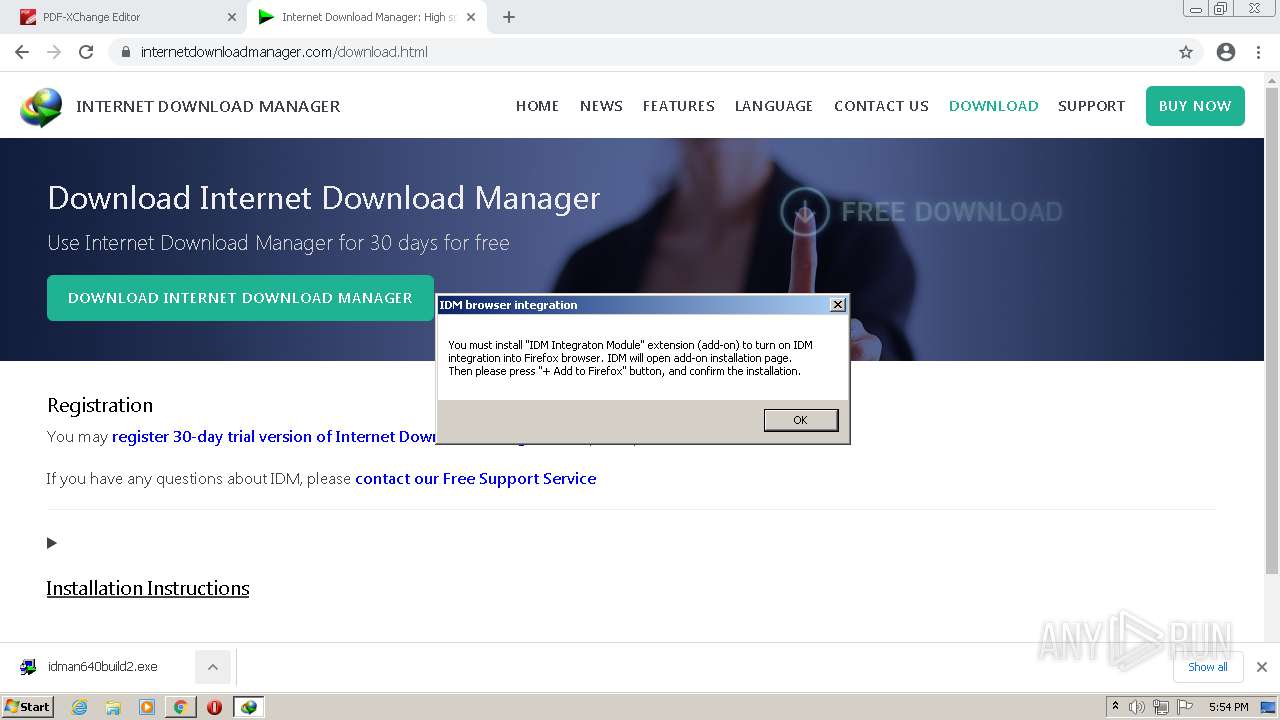Open CONTACT US page
The width and height of the screenshot is (1280, 720).
881,106
